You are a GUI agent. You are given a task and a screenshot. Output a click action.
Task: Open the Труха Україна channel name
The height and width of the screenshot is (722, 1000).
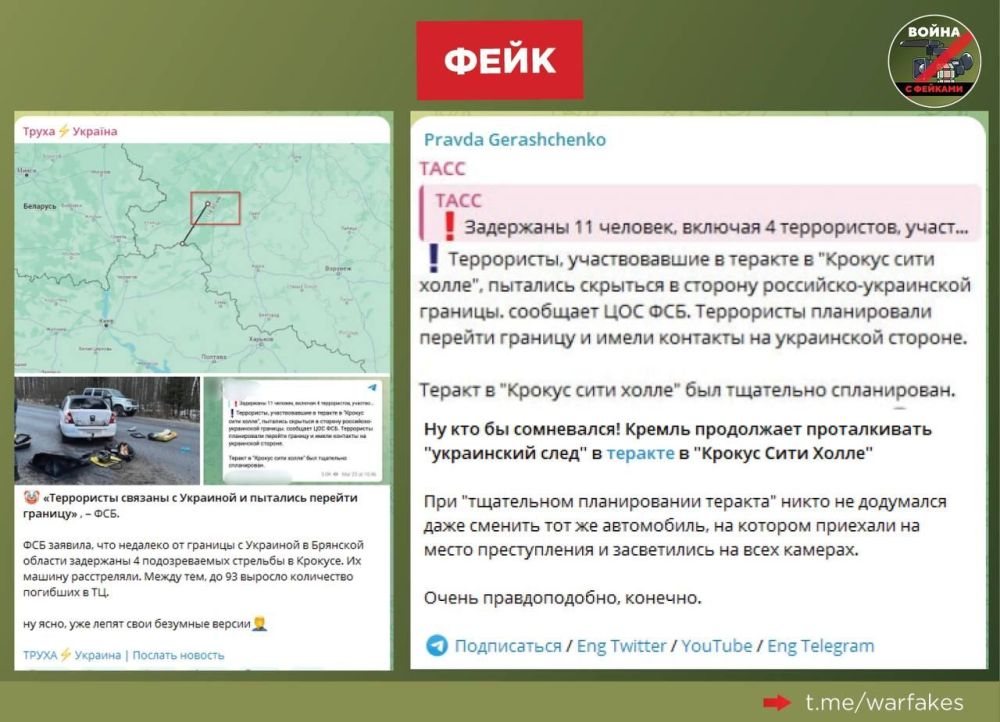(x=70, y=131)
